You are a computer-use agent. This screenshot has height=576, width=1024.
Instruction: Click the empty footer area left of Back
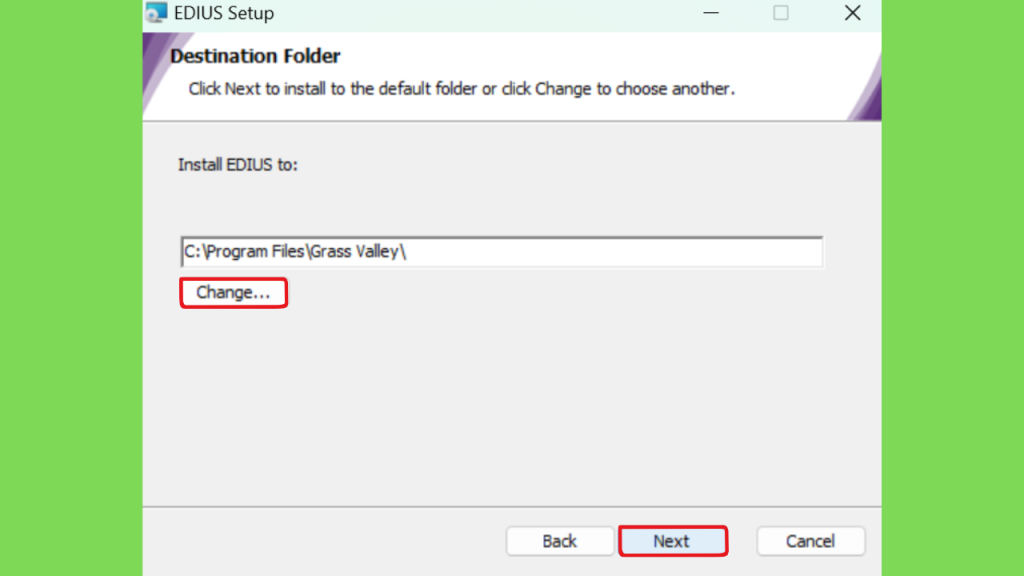point(323,541)
